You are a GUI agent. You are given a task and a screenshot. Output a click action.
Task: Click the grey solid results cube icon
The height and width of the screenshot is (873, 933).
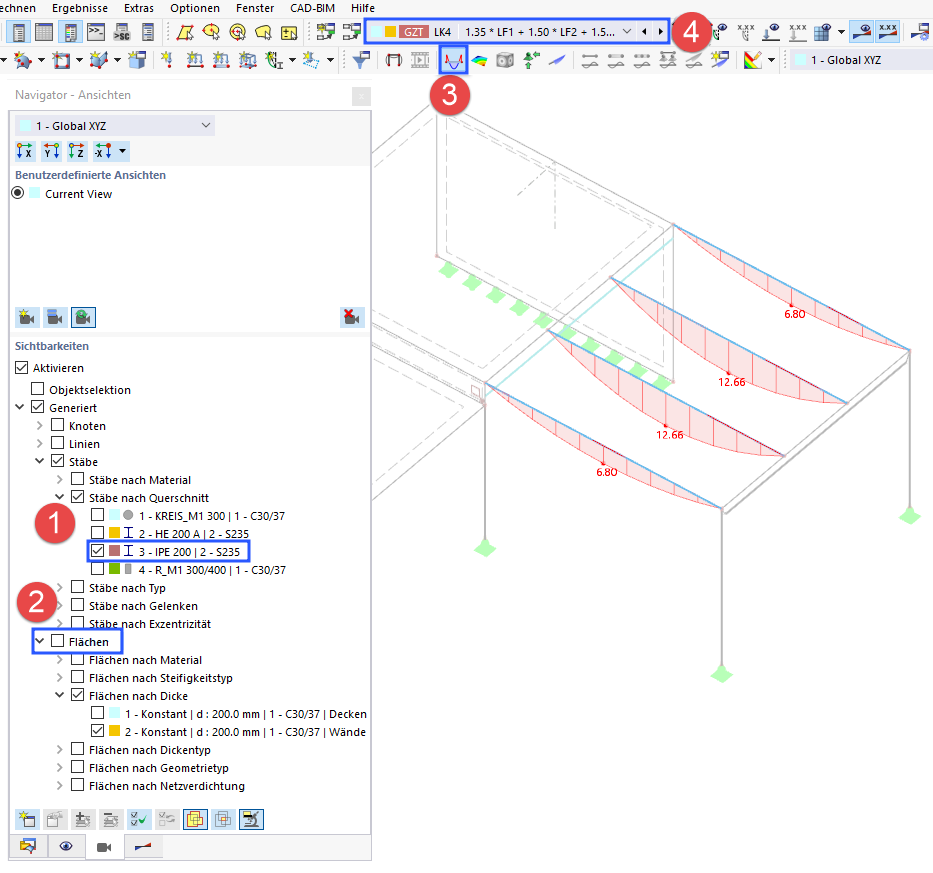(505, 60)
